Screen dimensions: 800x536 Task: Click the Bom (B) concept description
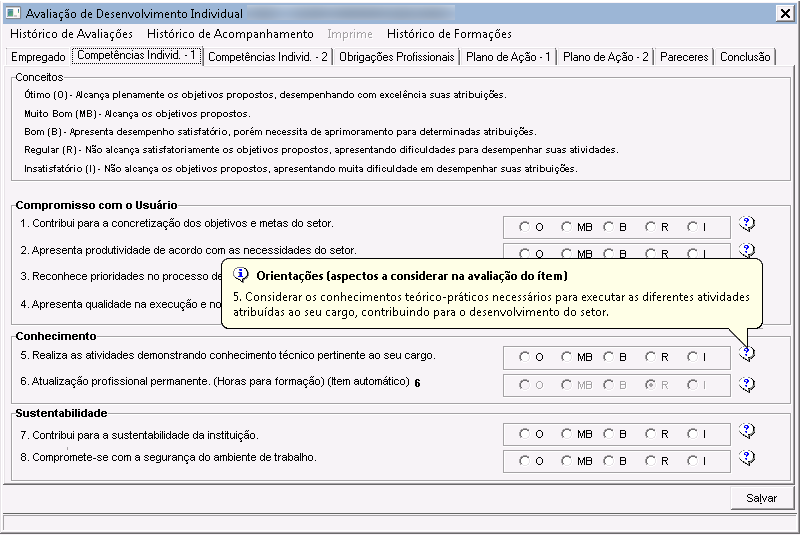pos(280,132)
